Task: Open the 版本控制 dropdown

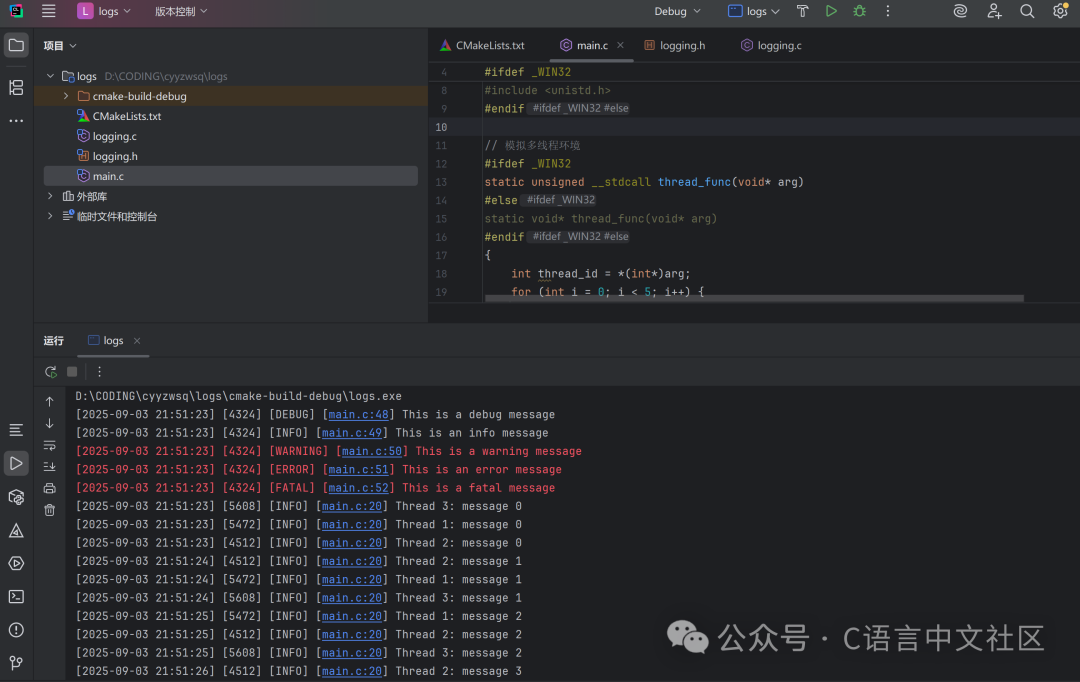Action: pyautogui.click(x=180, y=11)
